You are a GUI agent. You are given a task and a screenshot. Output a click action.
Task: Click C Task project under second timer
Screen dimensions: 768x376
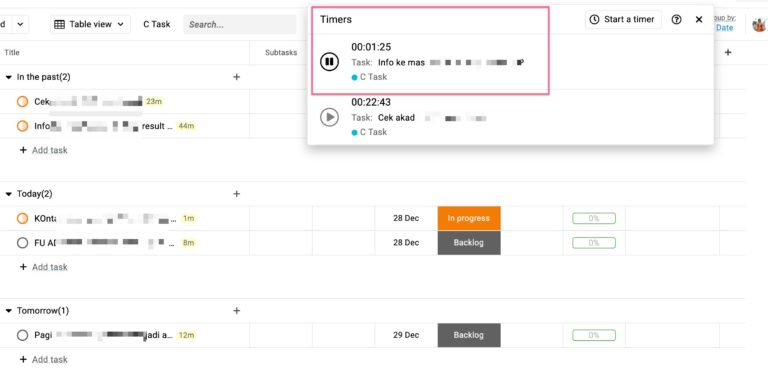click(x=369, y=132)
